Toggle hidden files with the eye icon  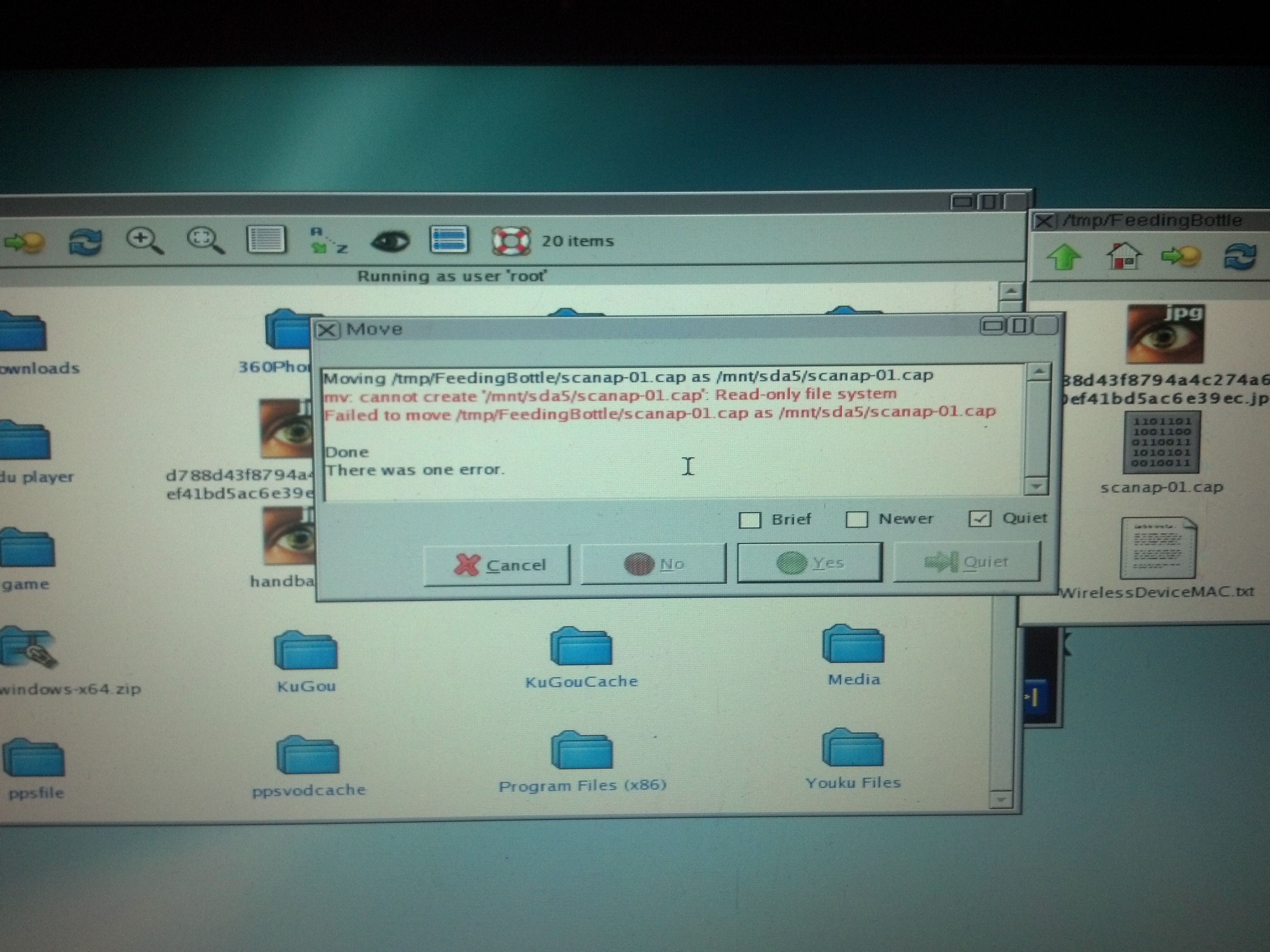(390, 241)
